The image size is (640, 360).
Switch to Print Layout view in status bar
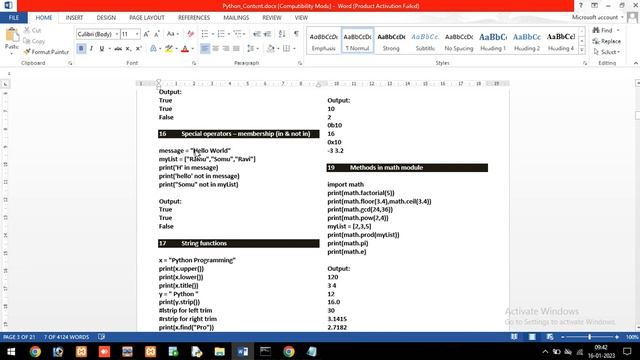(532, 337)
